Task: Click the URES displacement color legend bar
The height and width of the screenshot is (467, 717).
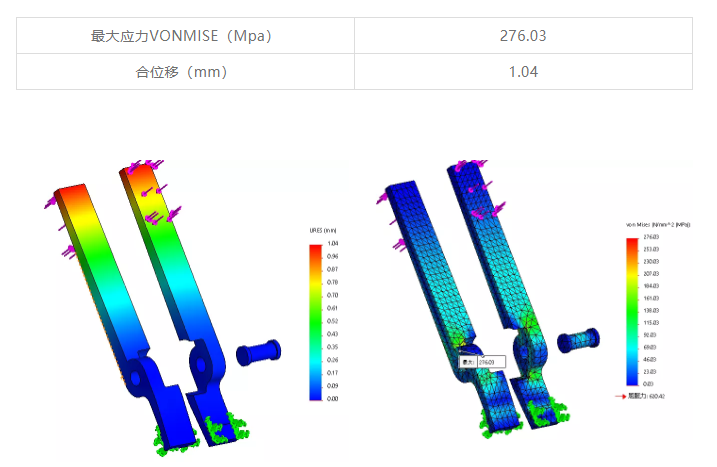Action: point(316,320)
